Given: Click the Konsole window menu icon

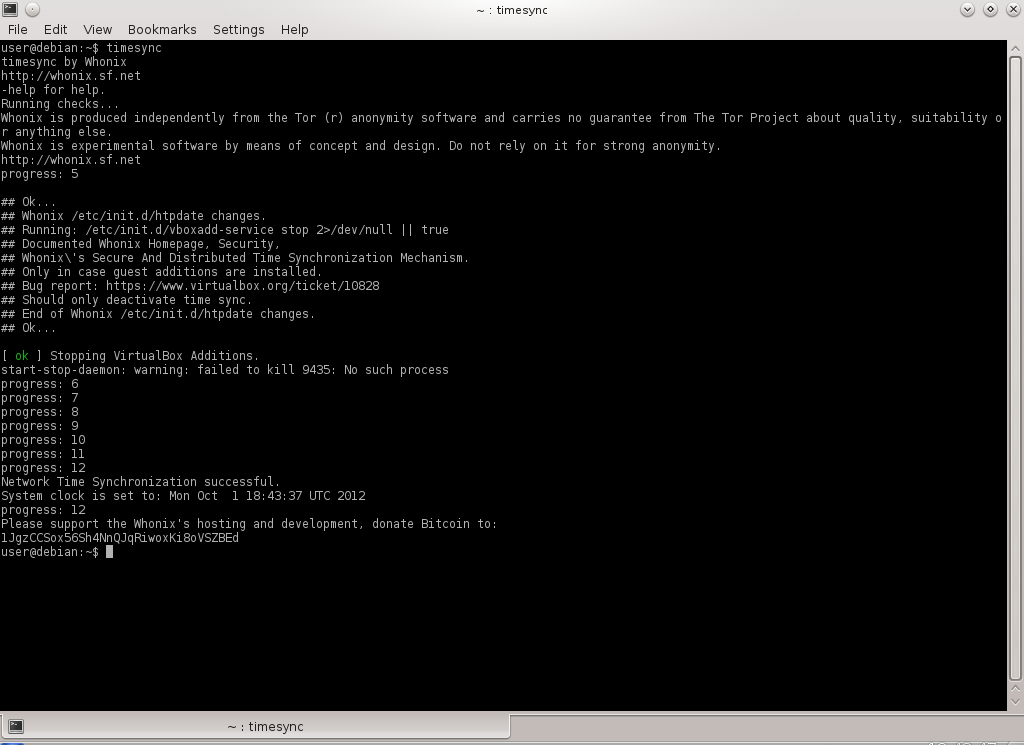Looking at the screenshot, I should click(x=10, y=9).
